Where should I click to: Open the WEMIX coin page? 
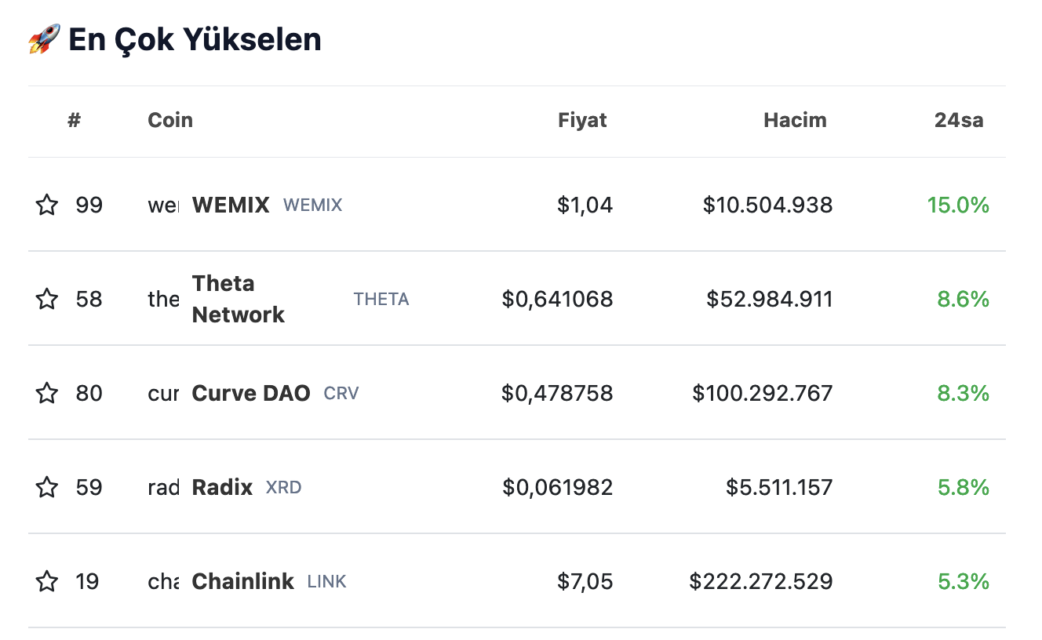[x=231, y=205]
